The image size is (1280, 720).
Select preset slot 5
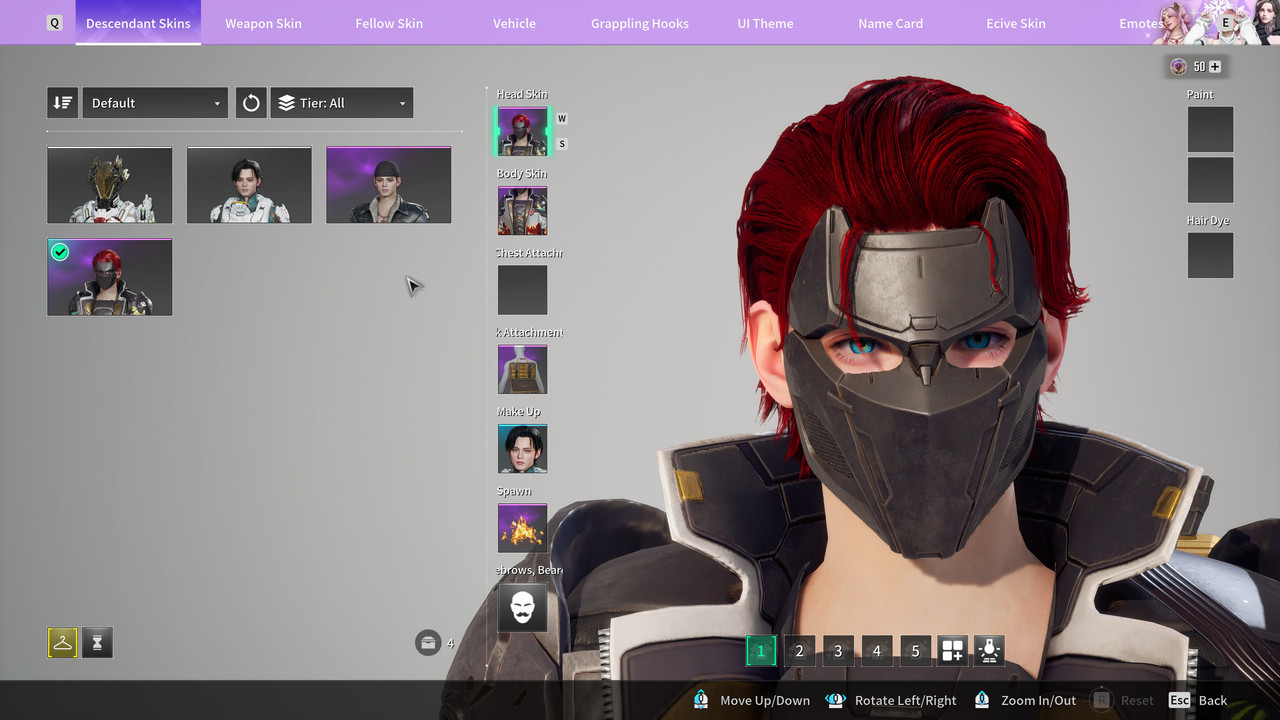[x=915, y=651]
